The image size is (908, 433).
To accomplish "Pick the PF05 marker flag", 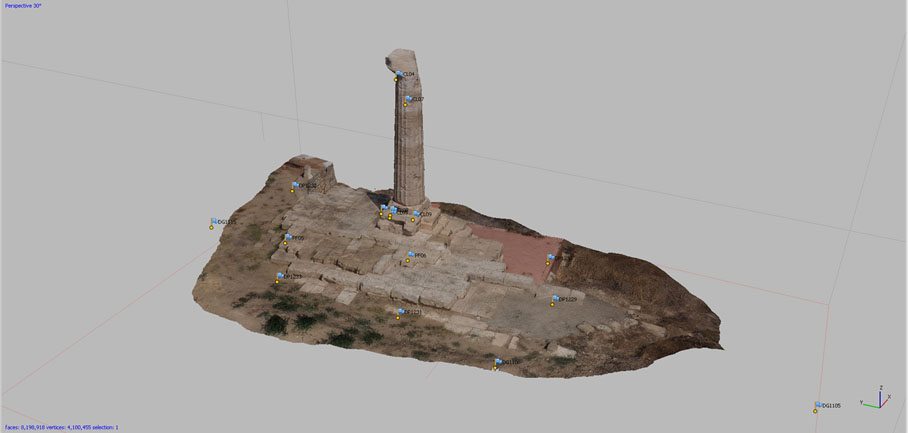I will pos(288,238).
